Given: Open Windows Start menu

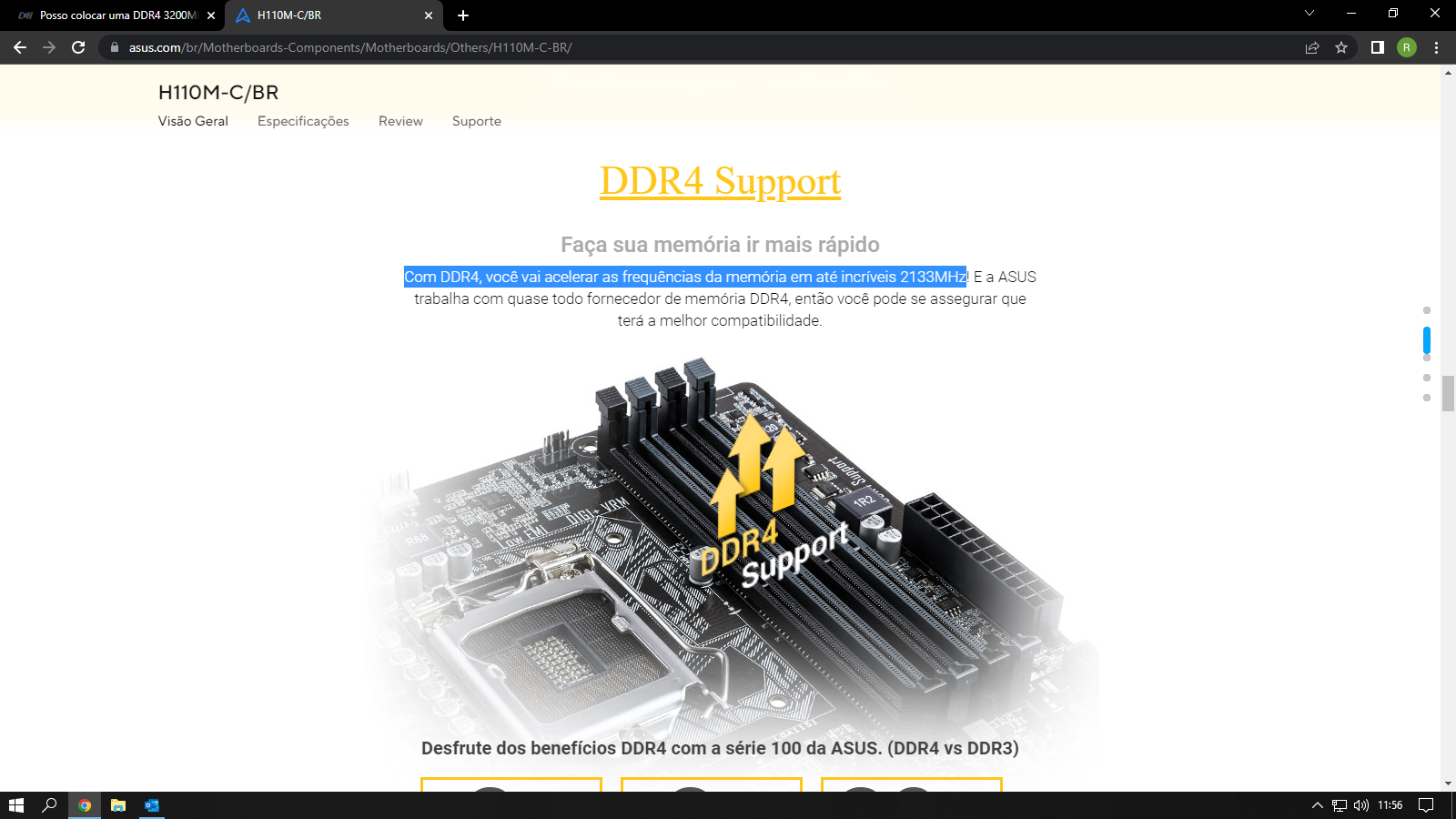Looking at the screenshot, I should [16, 805].
